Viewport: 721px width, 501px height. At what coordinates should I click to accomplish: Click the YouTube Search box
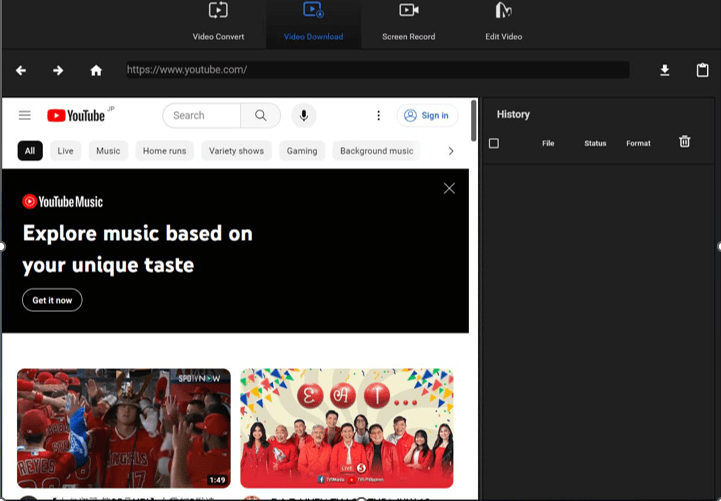[202, 115]
